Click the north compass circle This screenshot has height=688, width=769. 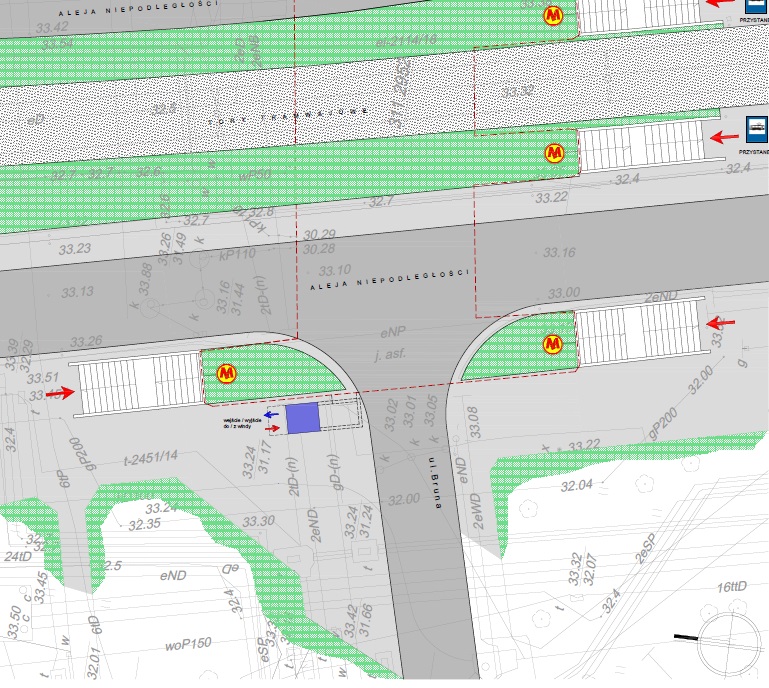click(731, 645)
